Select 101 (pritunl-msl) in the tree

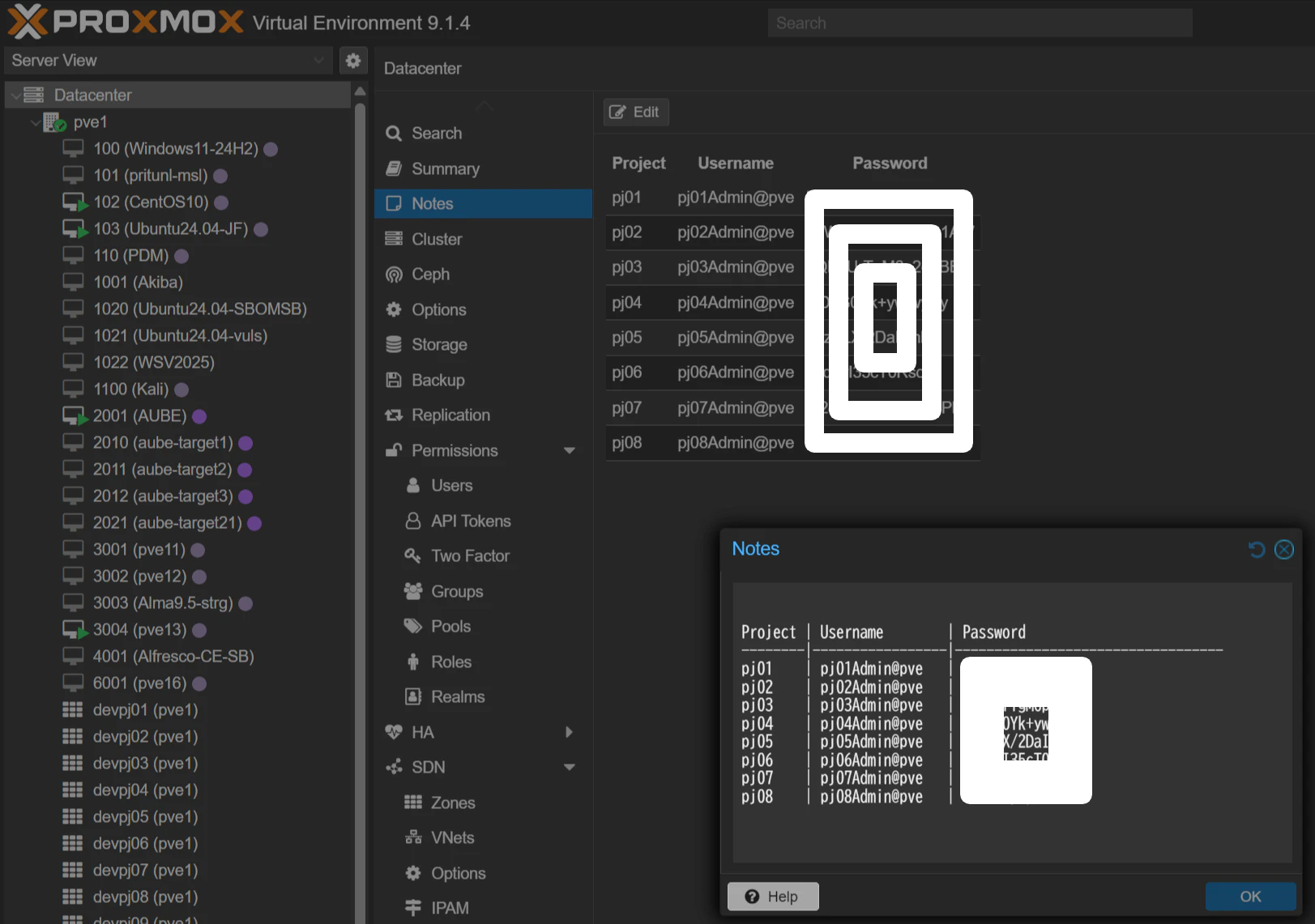point(150,176)
